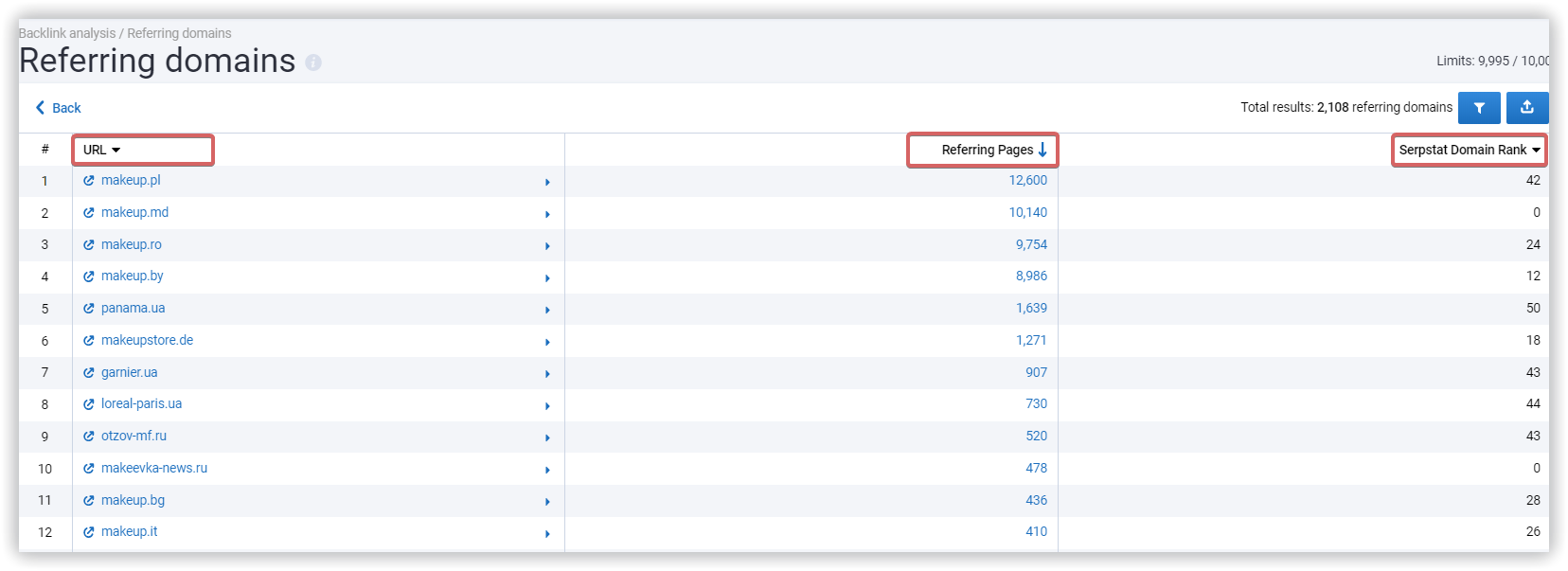The height and width of the screenshot is (571, 1568).
Task: Open external link icon for makeup.pl
Action: pos(89,180)
